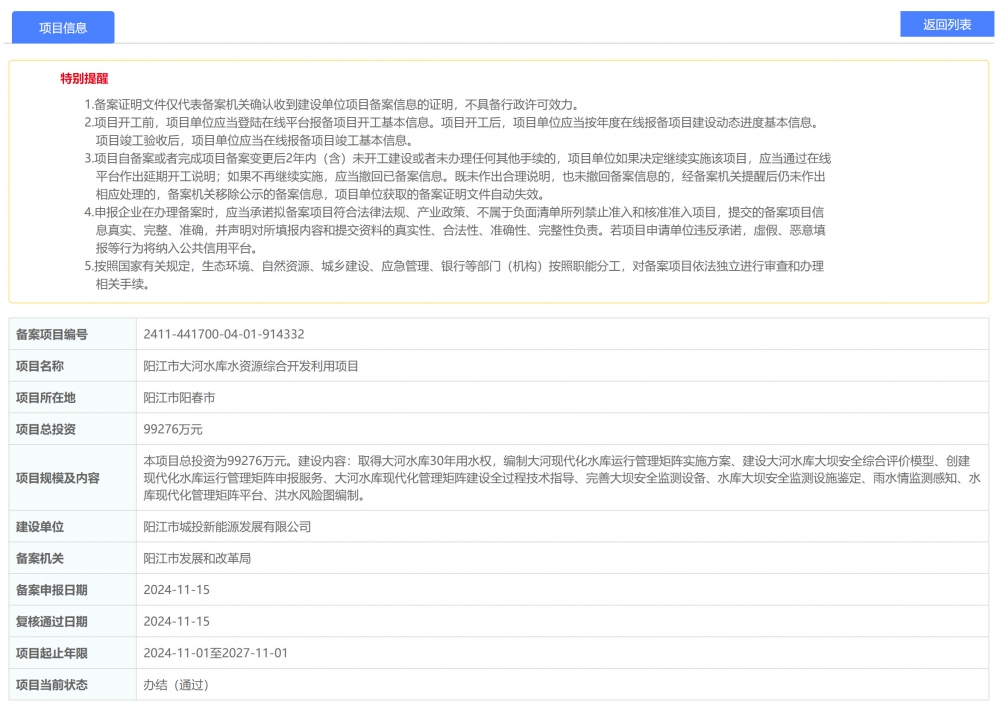Select the 项目名称 label cell
1000x709 pixels.
point(73,366)
